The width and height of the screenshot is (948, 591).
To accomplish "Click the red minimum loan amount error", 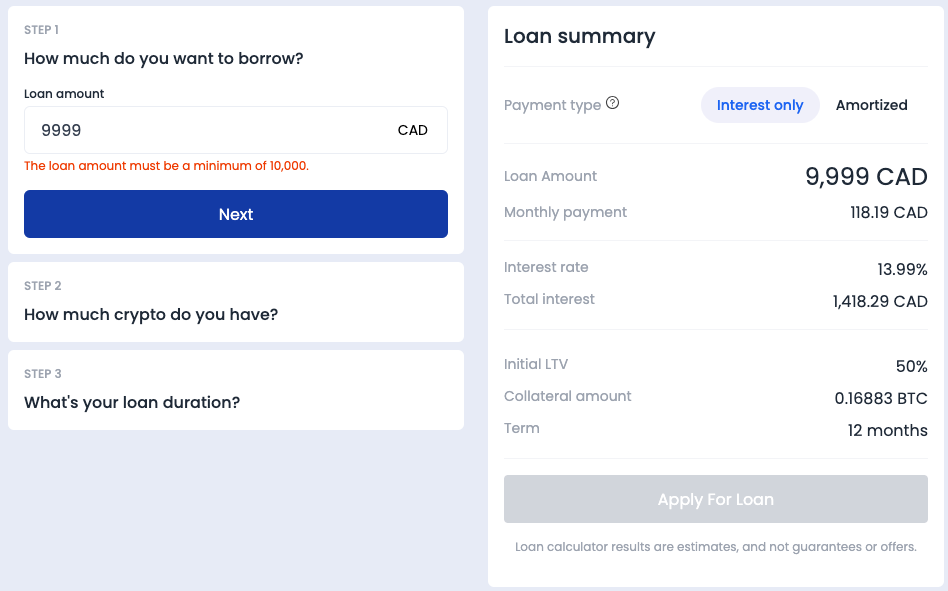I will coord(166,166).
